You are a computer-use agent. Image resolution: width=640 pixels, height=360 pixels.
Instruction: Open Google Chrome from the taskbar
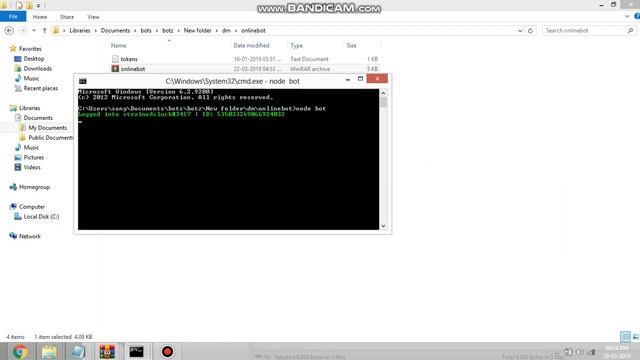20,351
